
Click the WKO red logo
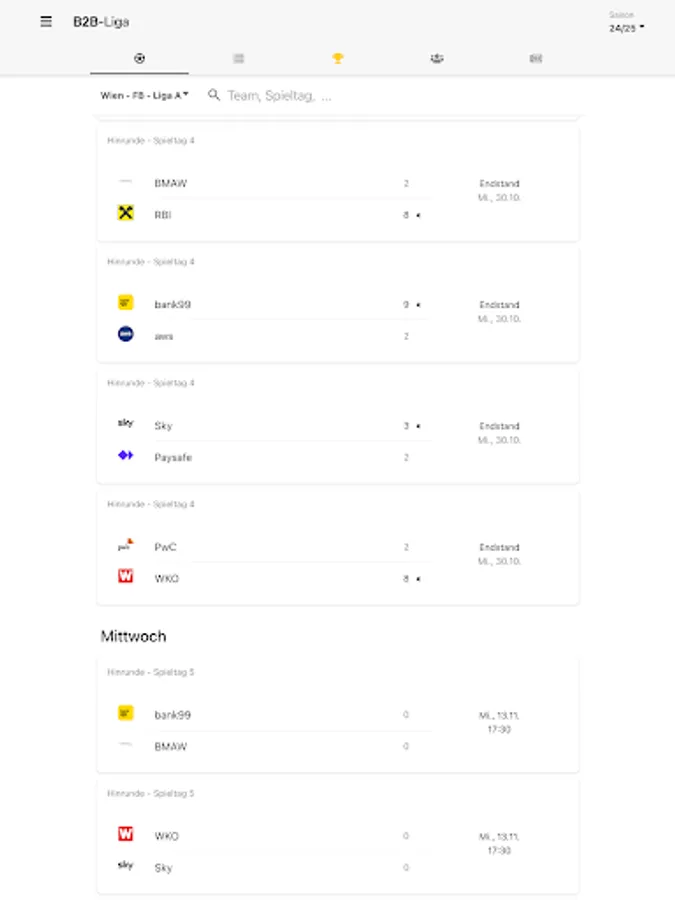pos(124,578)
